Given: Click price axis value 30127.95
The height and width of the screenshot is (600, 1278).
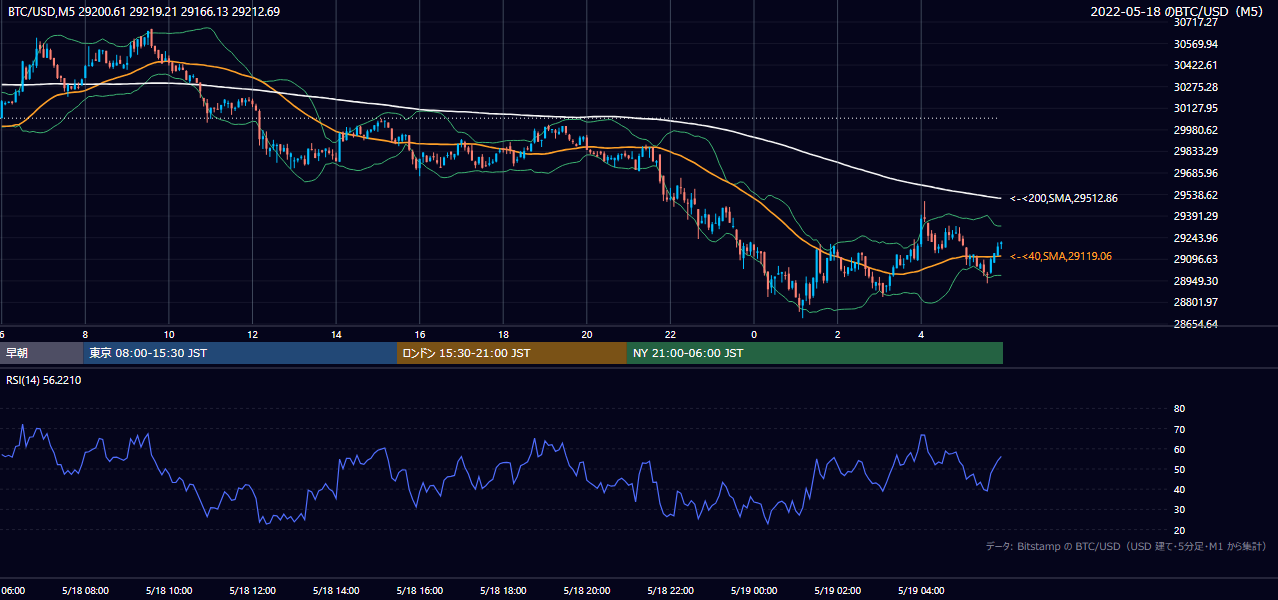Looking at the screenshot, I should click(x=1196, y=108).
